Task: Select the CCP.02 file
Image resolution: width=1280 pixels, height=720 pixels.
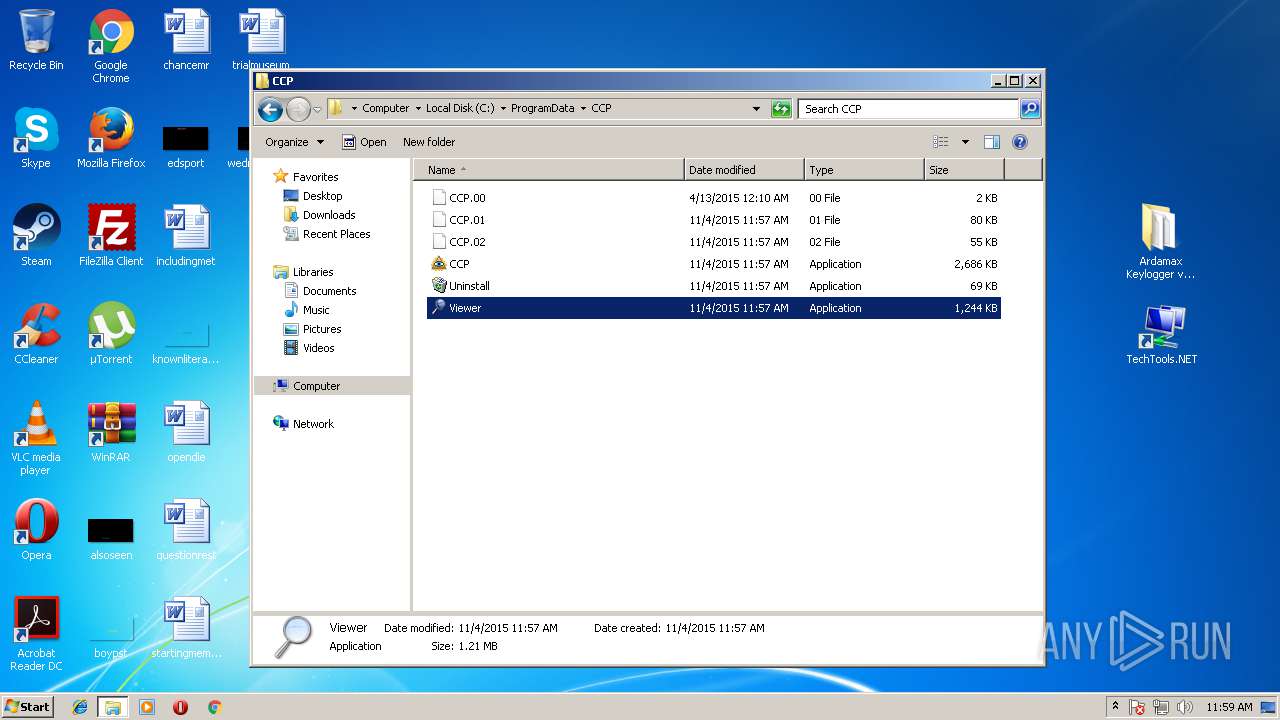Action: click(x=714, y=242)
